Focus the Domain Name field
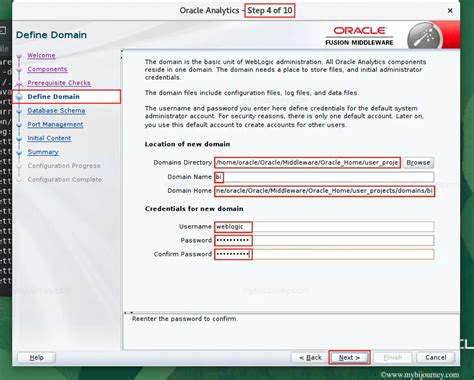This screenshot has height=380, width=474. pyautogui.click(x=324, y=177)
